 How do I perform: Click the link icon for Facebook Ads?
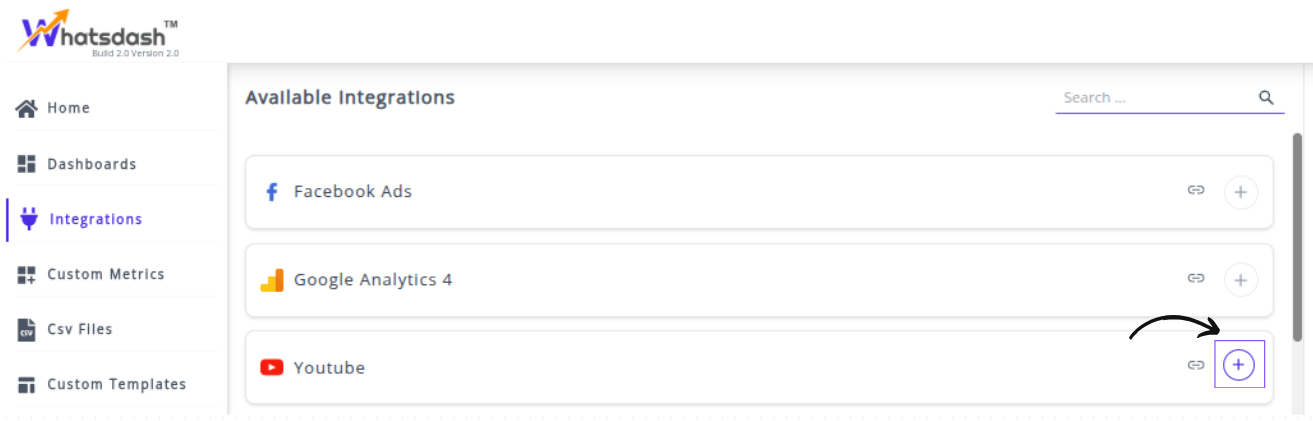[1196, 190]
